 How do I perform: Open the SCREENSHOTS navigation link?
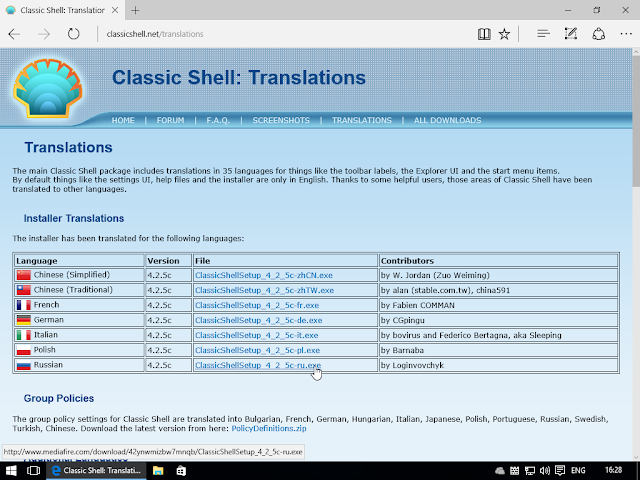(x=281, y=120)
